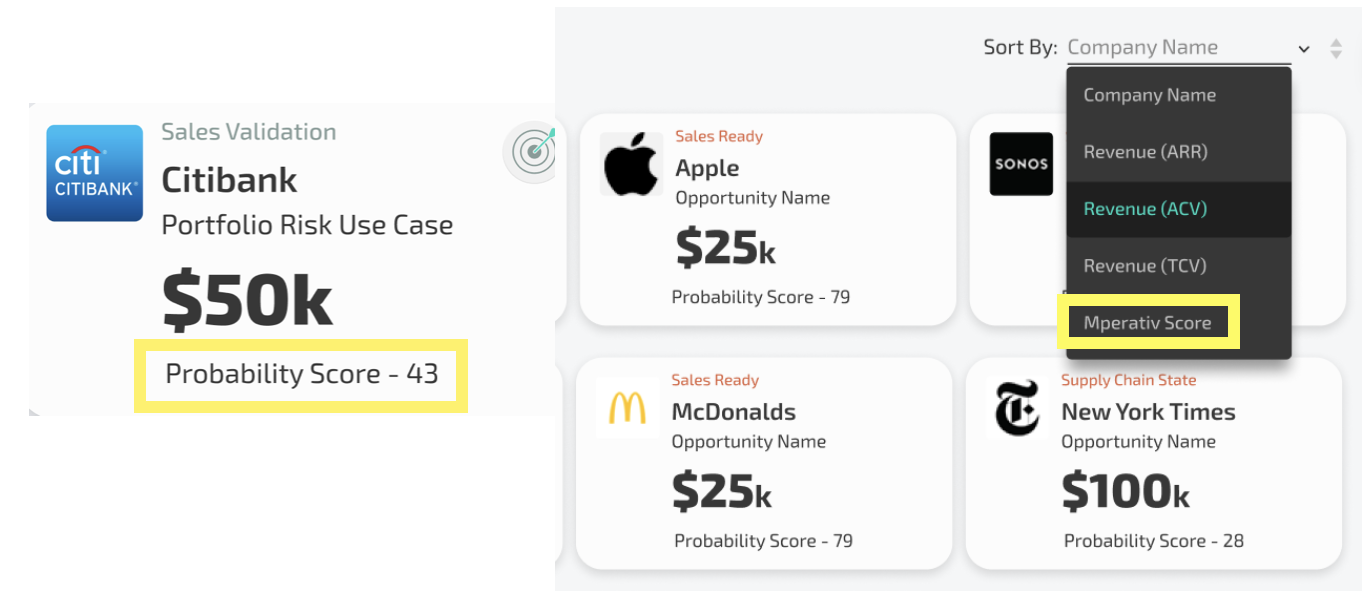Toggle sort order with up arrow
The image size is (1364, 596).
pyautogui.click(x=1336, y=42)
